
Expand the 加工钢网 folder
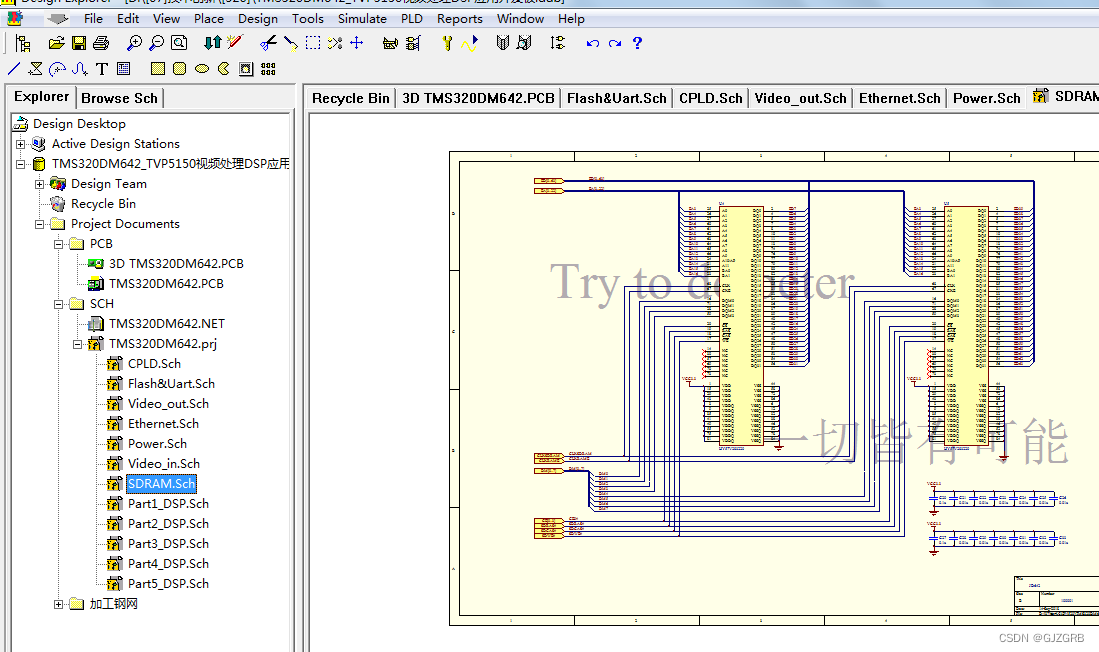pyautogui.click(x=59, y=604)
